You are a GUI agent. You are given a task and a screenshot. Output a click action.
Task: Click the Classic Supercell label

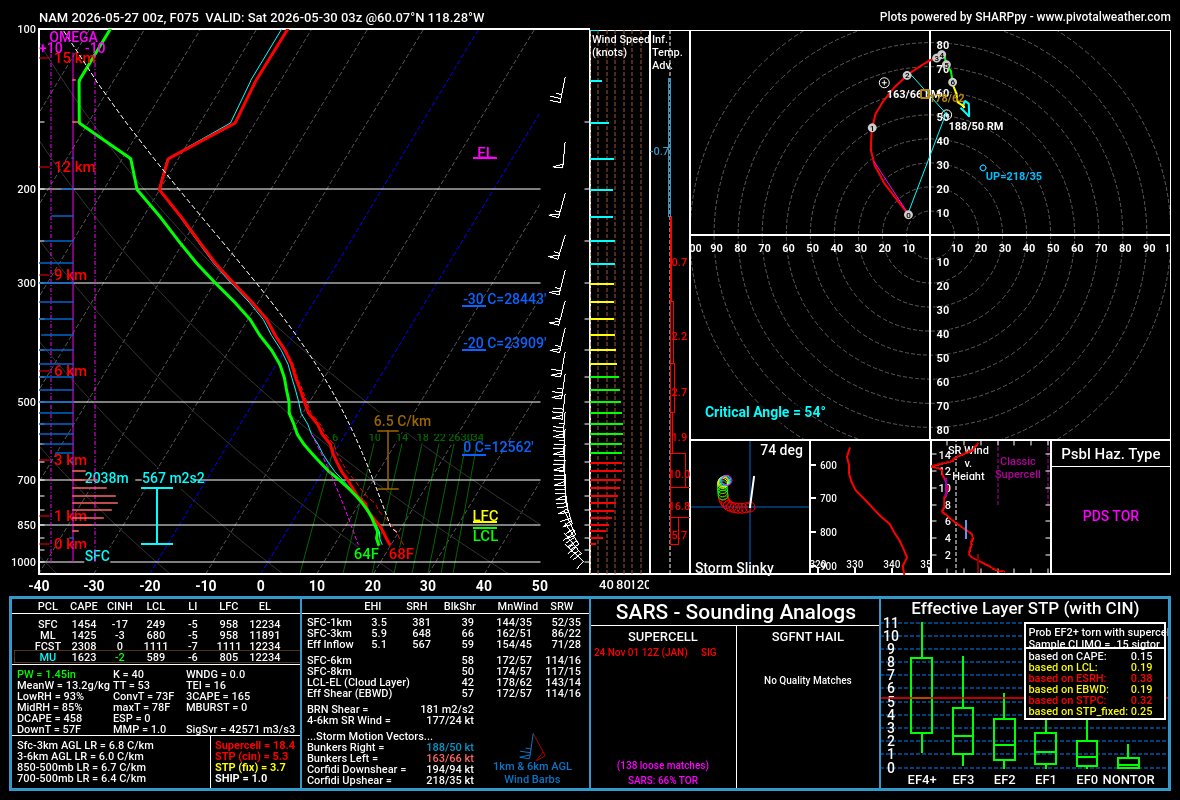click(1017, 467)
